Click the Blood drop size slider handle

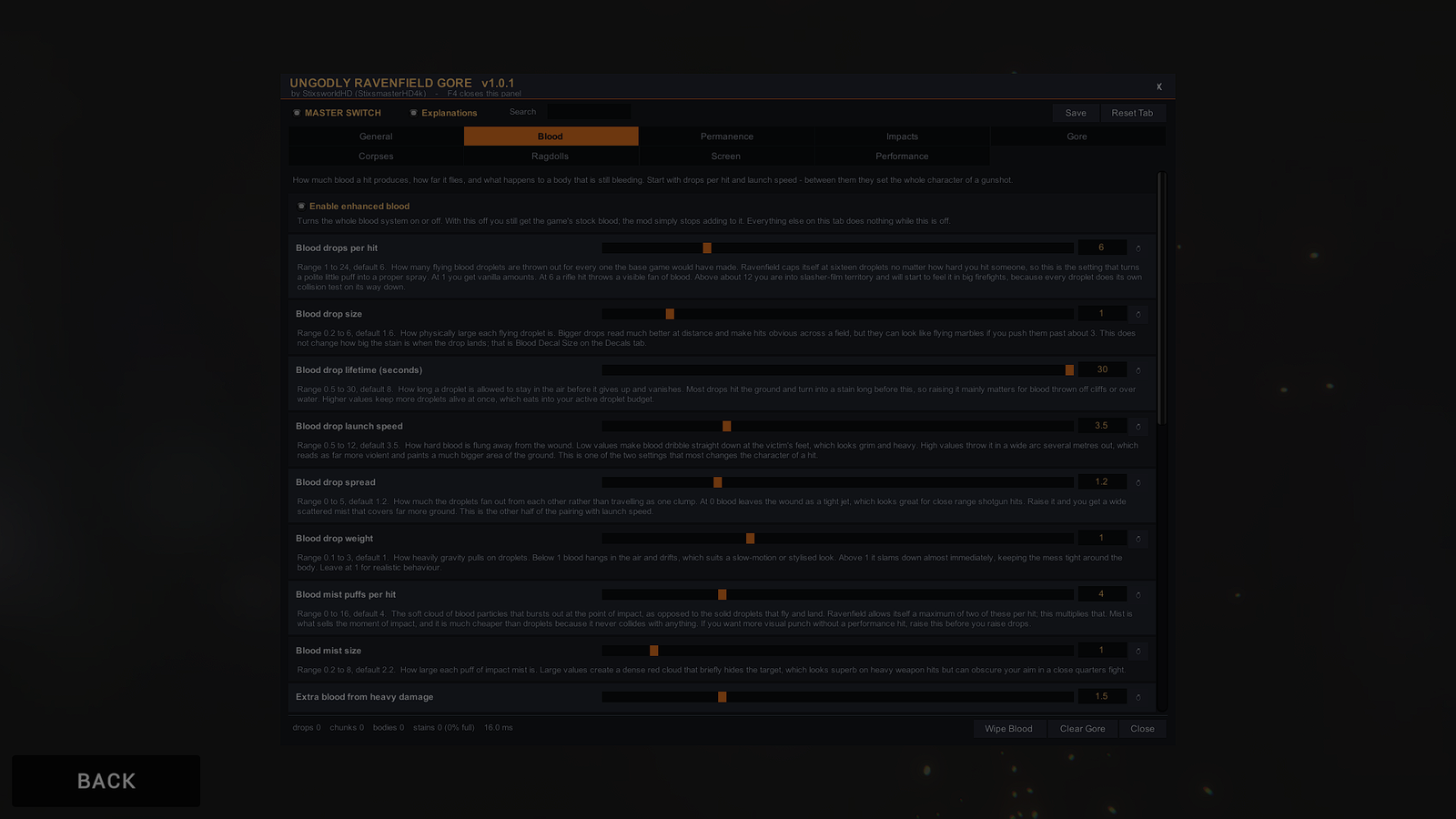[x=670, y=314]
